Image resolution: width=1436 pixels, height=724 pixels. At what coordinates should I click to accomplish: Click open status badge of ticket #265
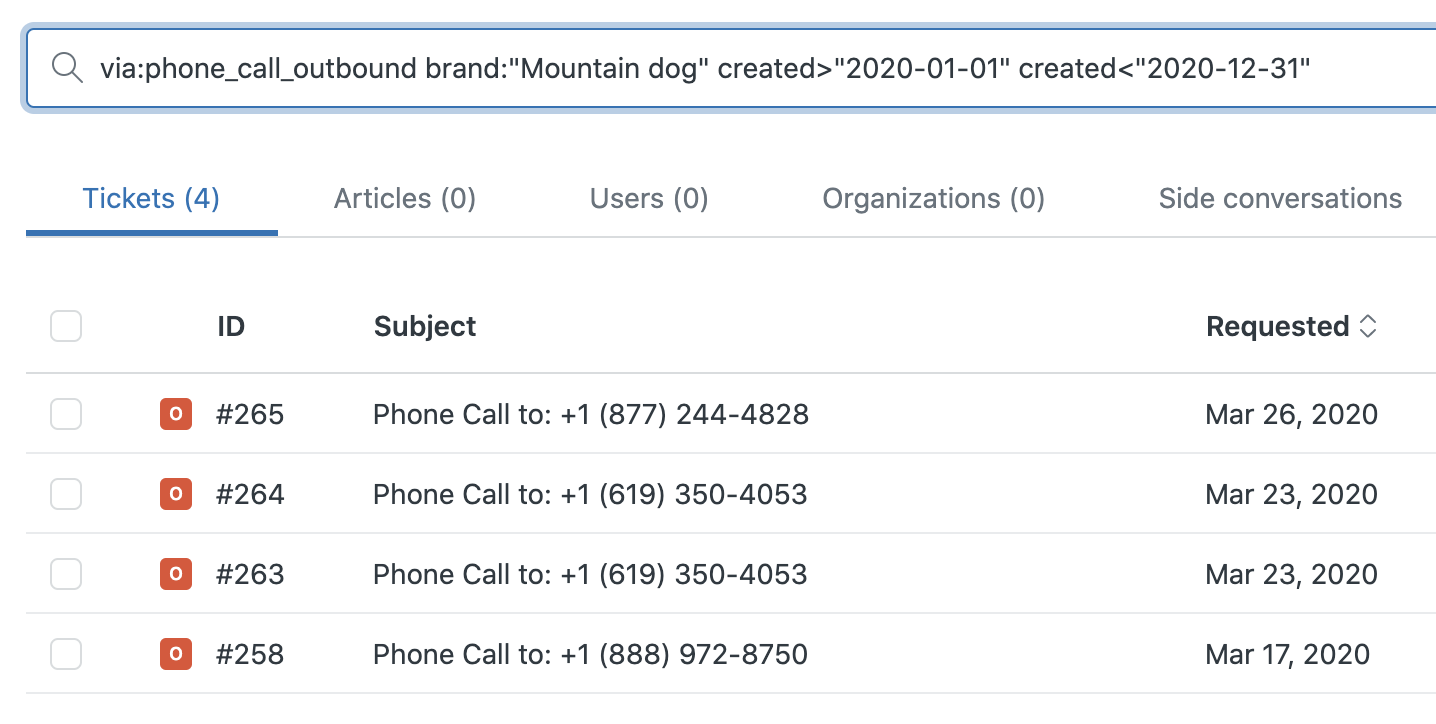(176, 414)
